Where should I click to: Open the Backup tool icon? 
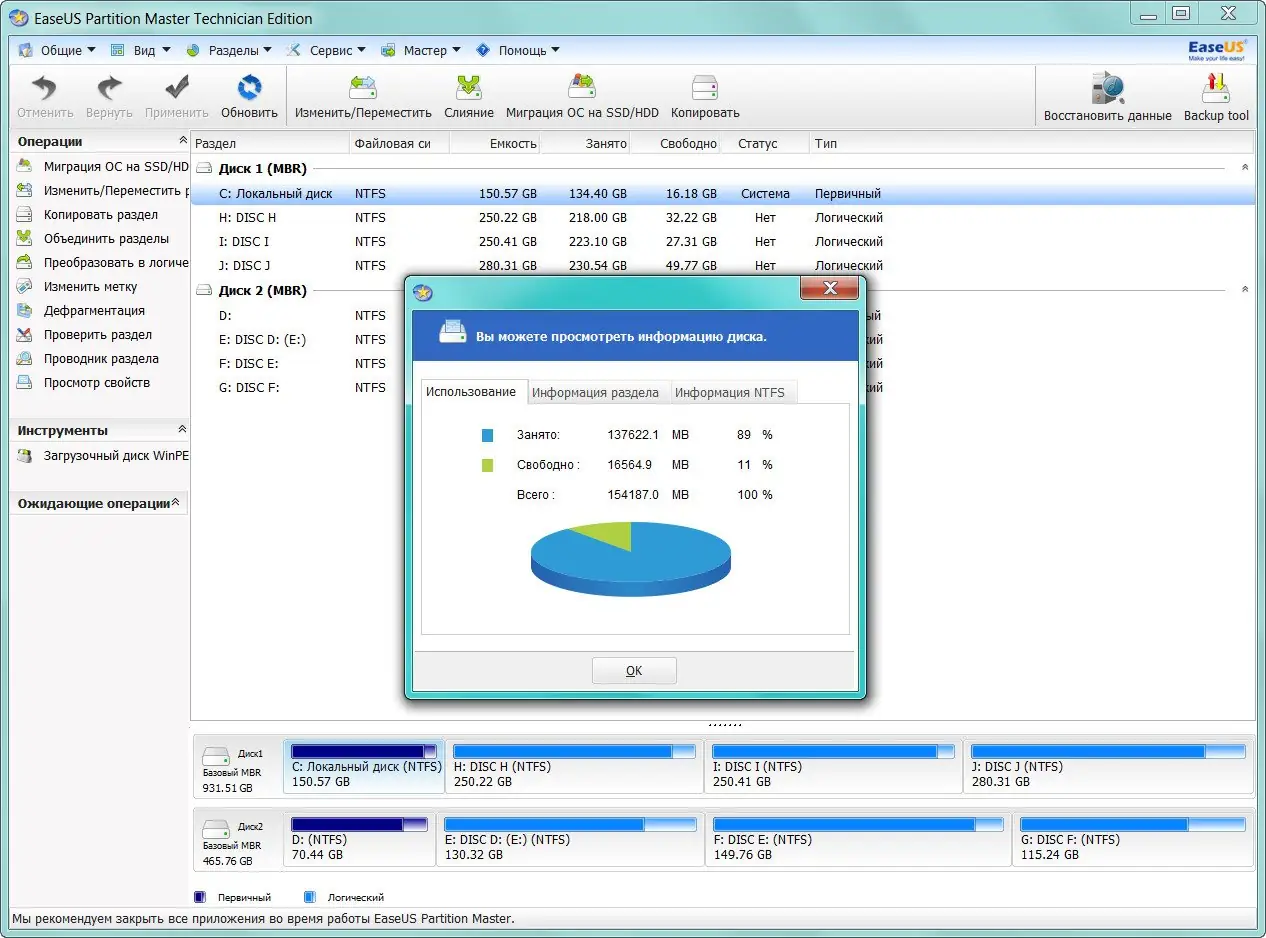[1216, 89]
